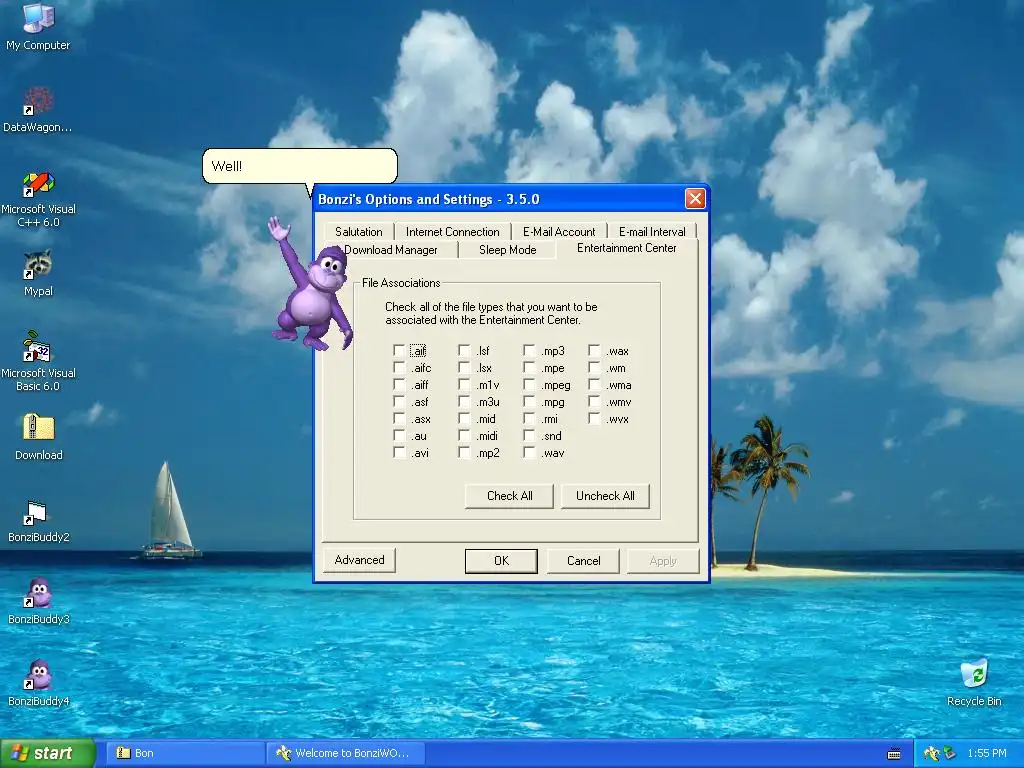Viewport: 1024px width, 768px height.
Task: Click the Check All button
Action: tap(509, 496)
